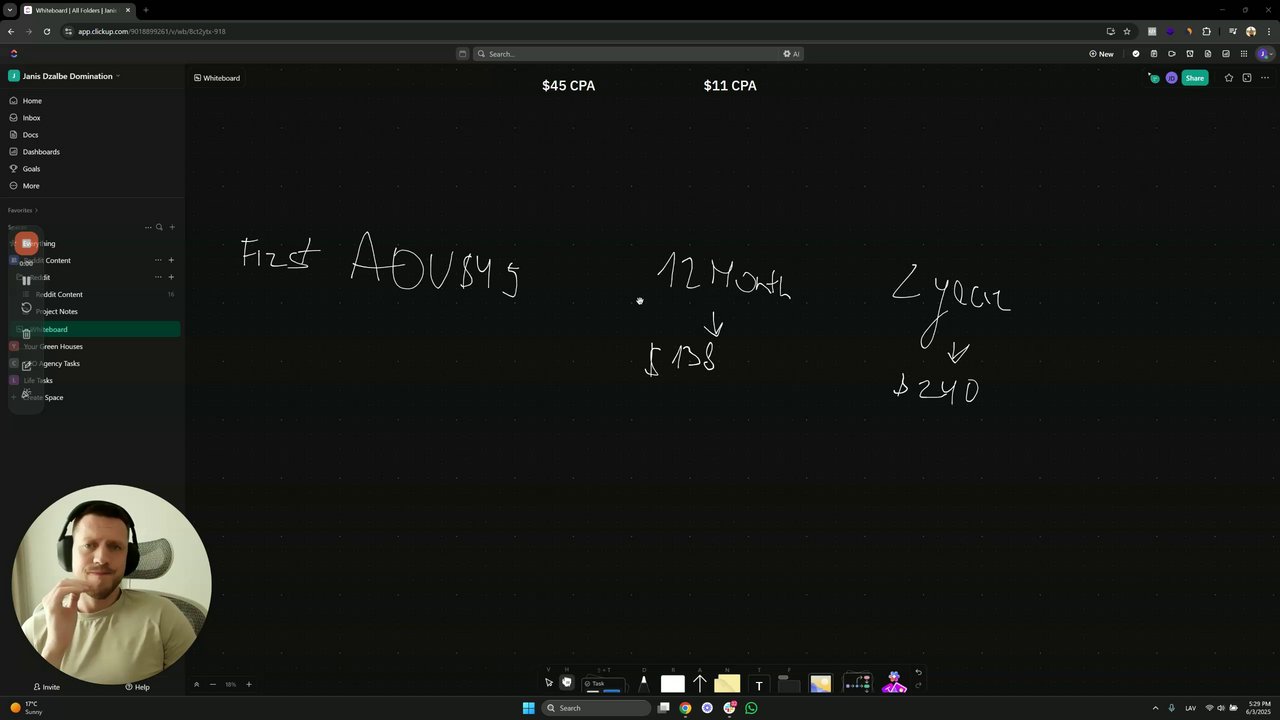The width and height of the screenshot is (1280, 720).
Task: Add a yellow sticky note
Action: pyautogui.click(x=727, y=684)
